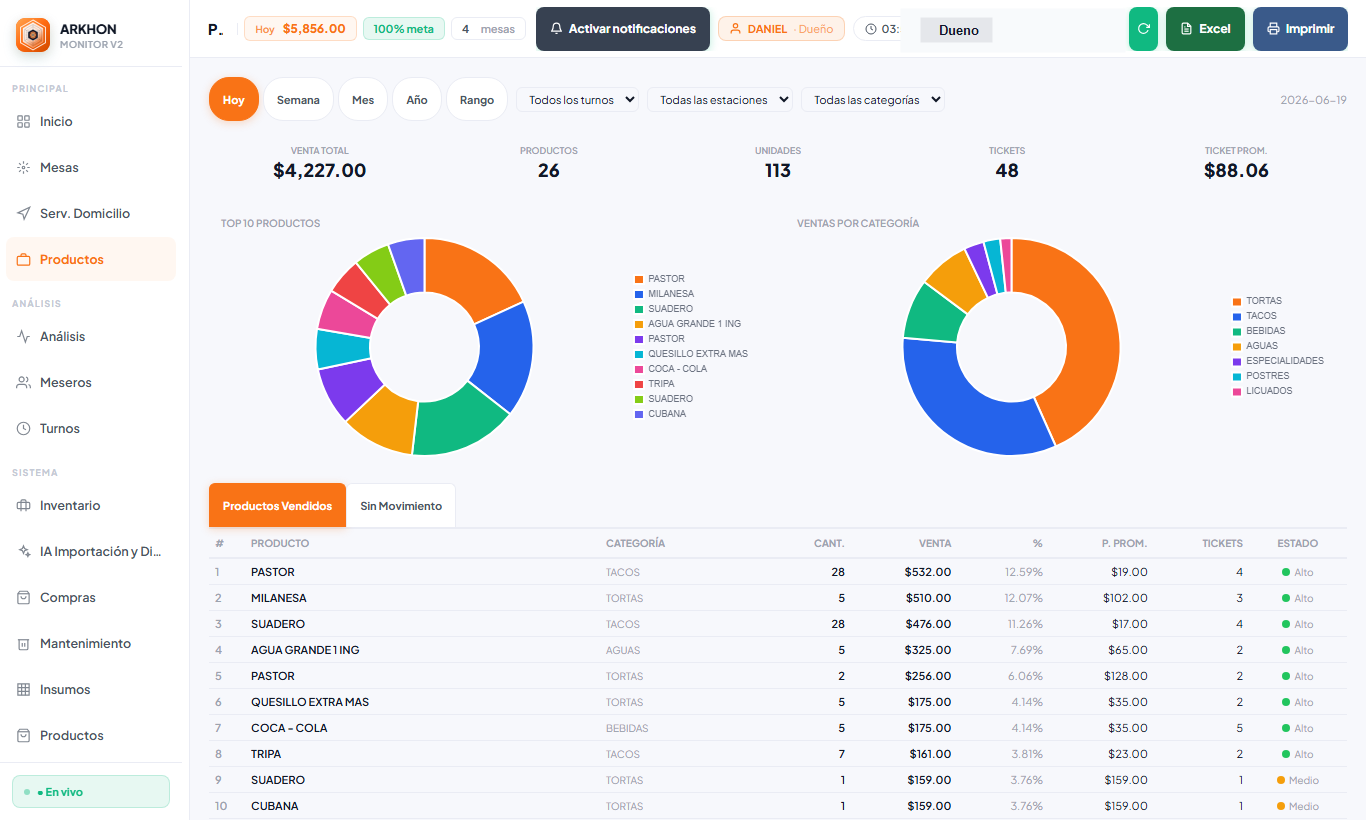Screen dimensions: 1366x820
Task: Expand the Todos los turnos dropdown
Action: tap(577, 99)
